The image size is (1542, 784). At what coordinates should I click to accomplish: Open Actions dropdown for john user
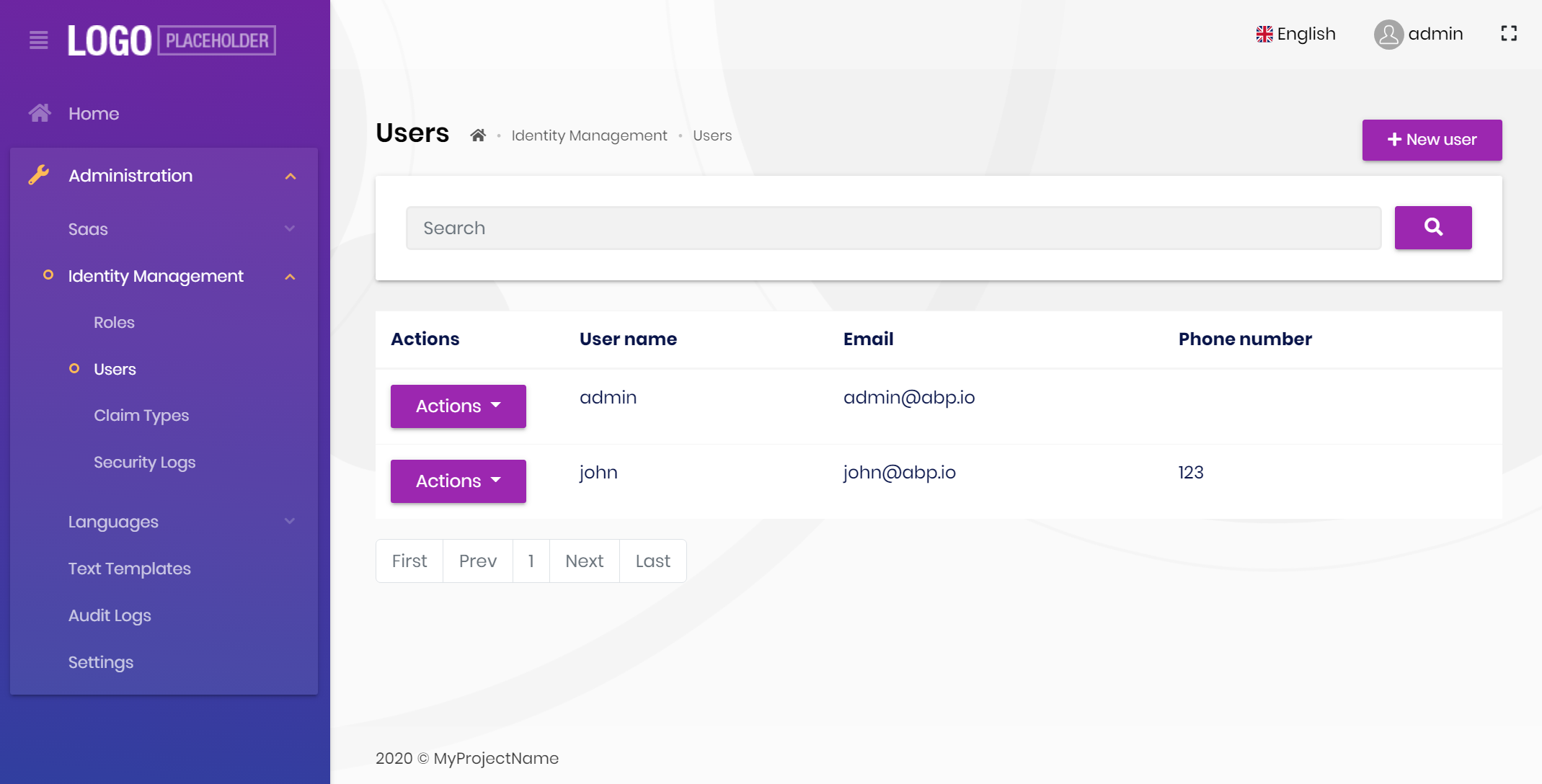tap(458, 481)
